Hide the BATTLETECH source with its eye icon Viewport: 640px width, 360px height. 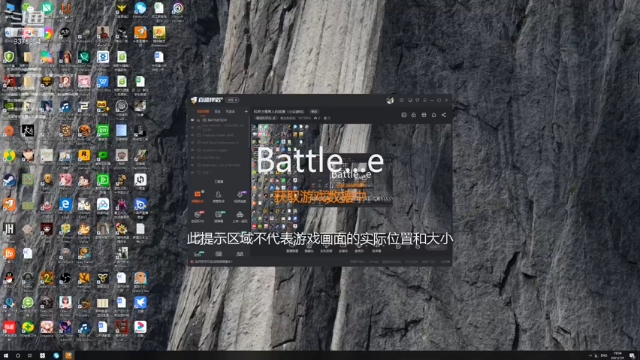pos(192,120)
